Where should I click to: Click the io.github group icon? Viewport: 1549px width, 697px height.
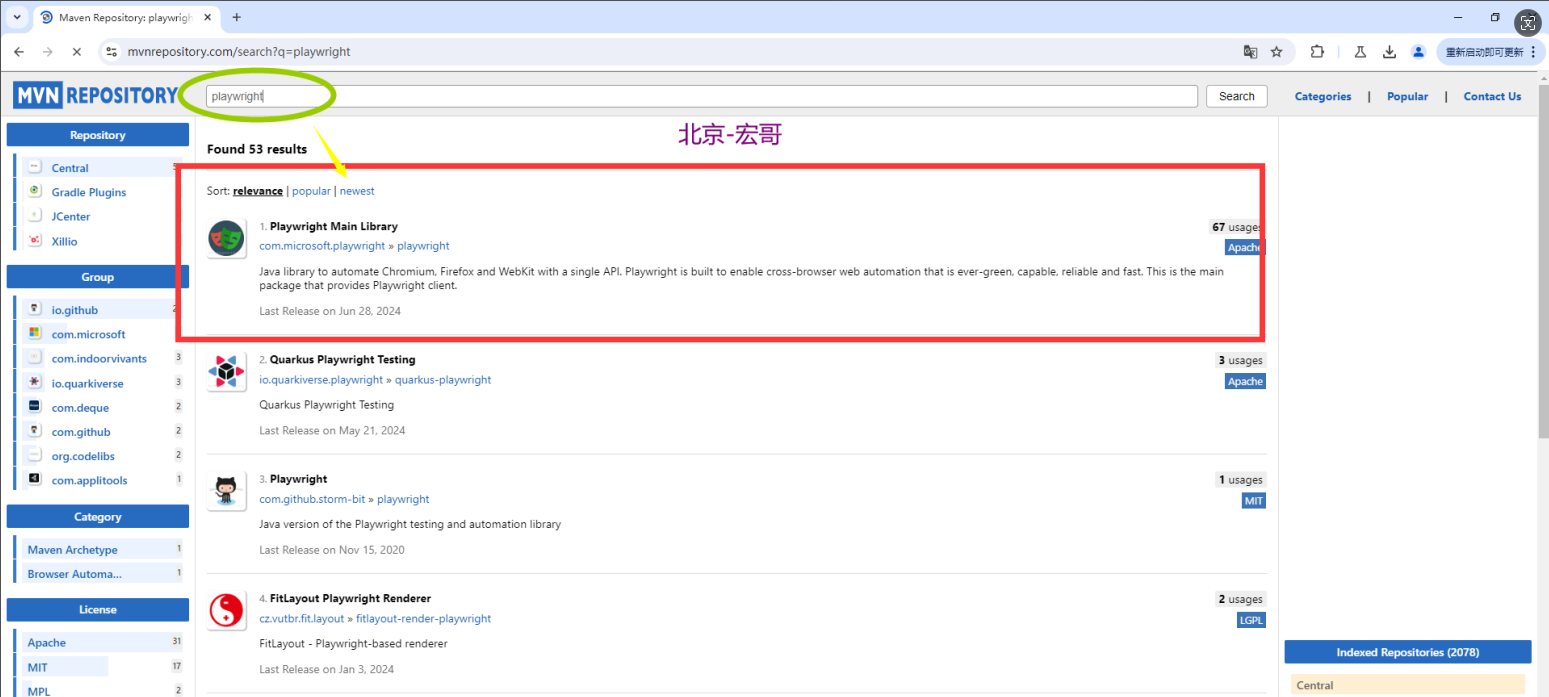point(34,309)
